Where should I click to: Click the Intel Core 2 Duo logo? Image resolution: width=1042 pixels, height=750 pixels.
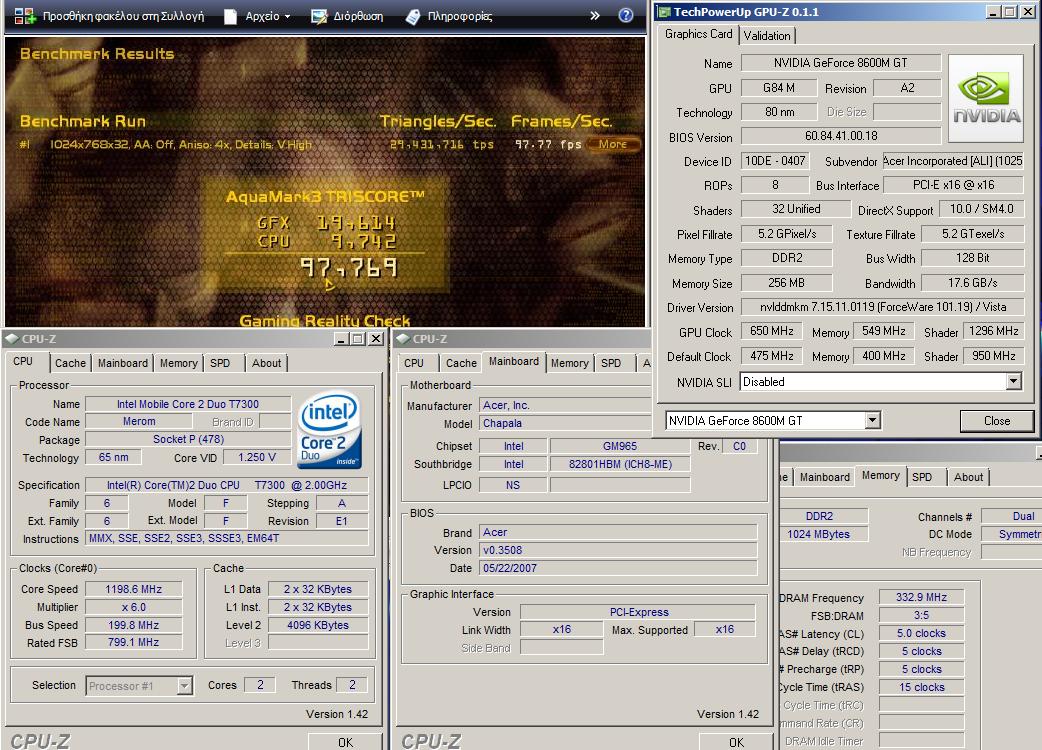(330, 430)
